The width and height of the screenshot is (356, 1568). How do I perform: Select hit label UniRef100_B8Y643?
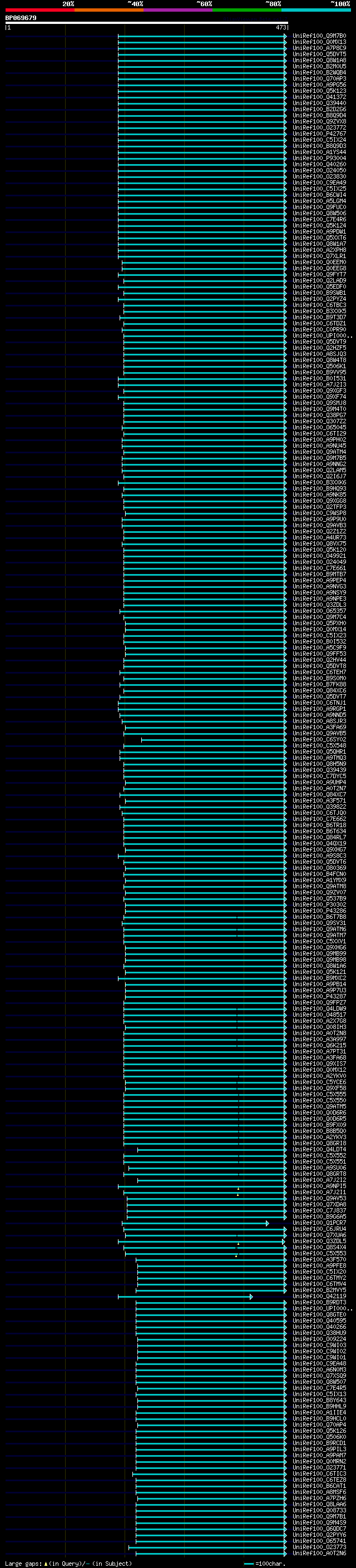coord(319,1400)
